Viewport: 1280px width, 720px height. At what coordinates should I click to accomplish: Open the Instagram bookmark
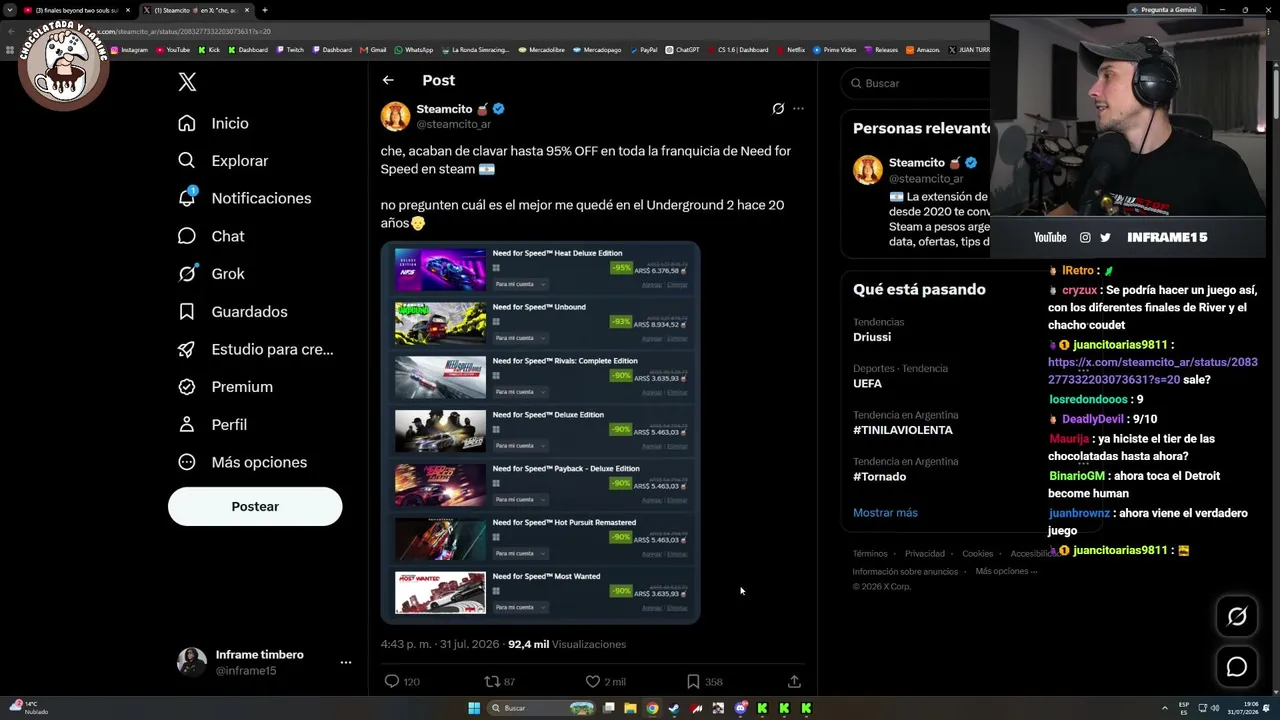point(129,50)
